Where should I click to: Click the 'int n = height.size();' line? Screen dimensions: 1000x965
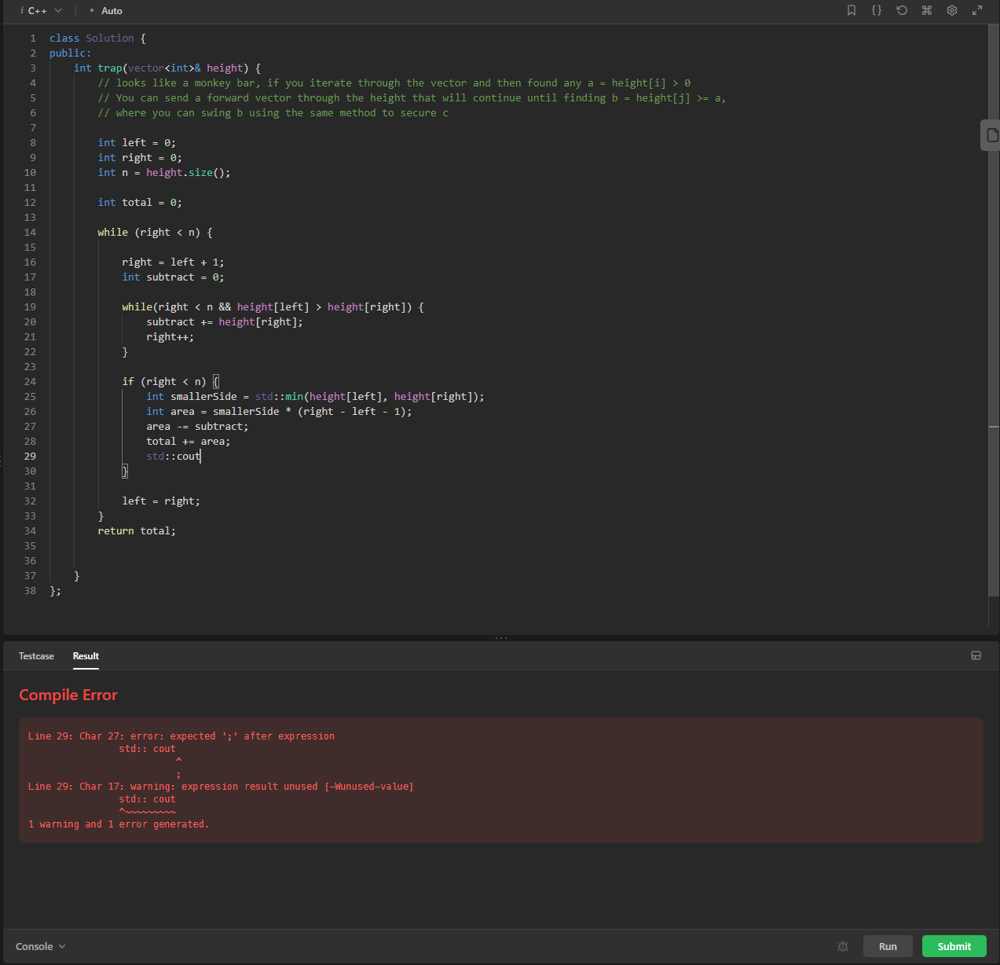(164, 173)
